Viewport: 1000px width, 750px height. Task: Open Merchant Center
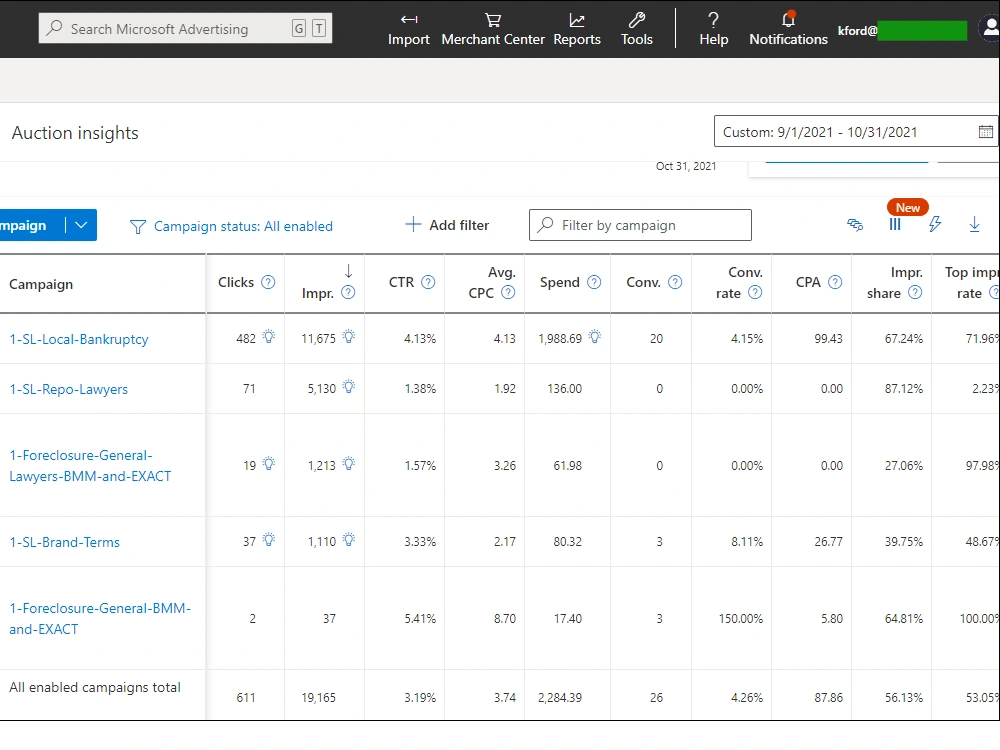493,29
